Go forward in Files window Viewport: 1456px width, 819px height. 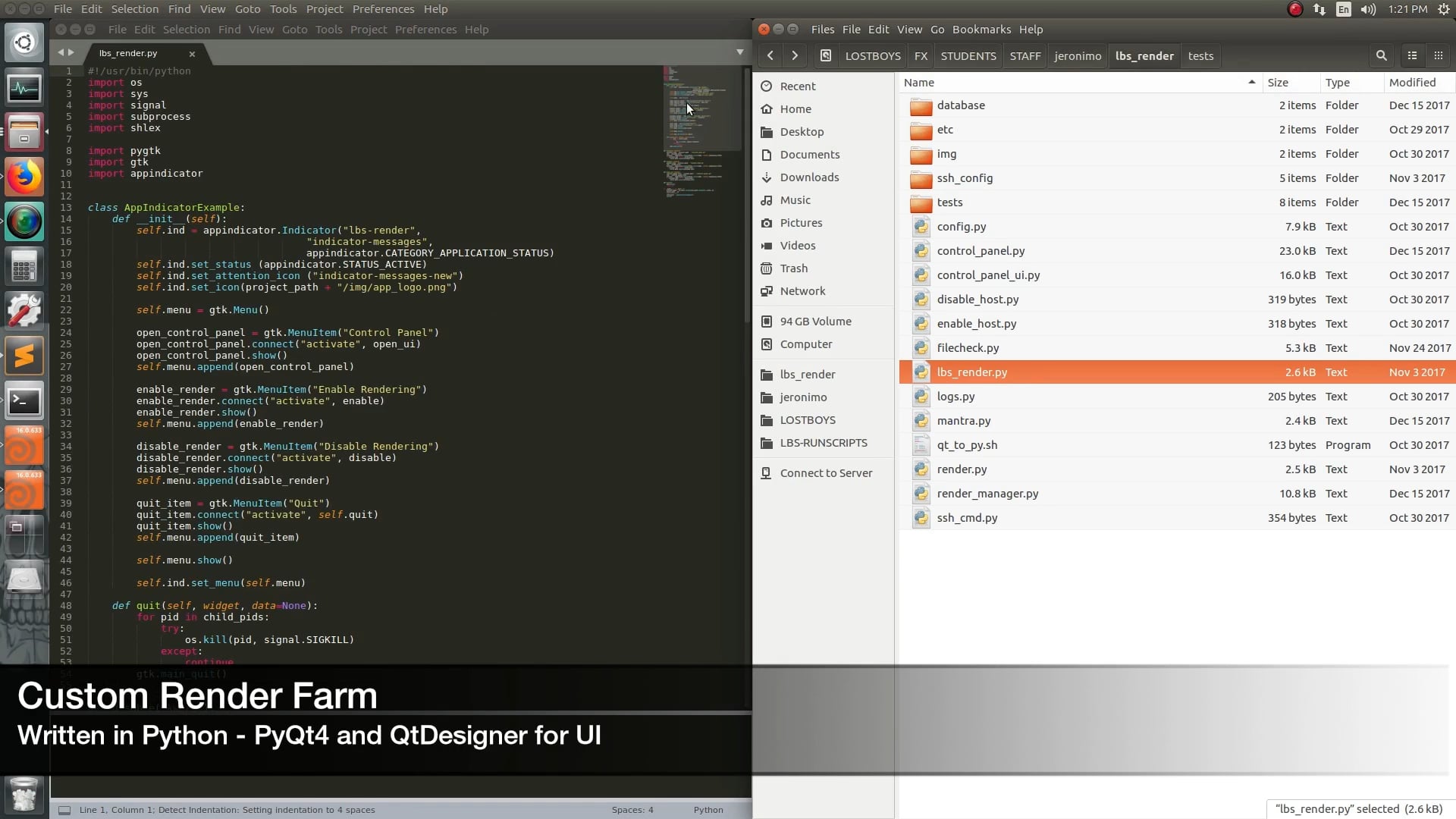point(795,55)
